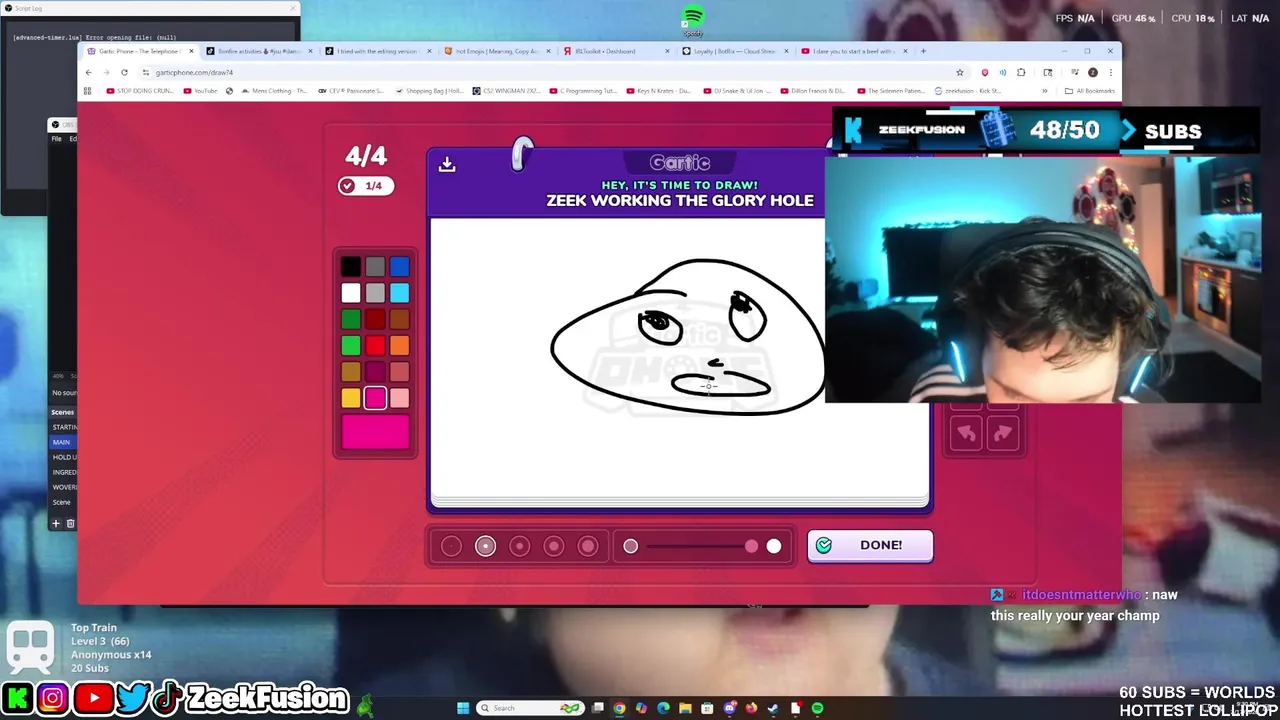Screen dimensions: 1280x720
Task: Select the light pink color swatch
Action: 399,398
